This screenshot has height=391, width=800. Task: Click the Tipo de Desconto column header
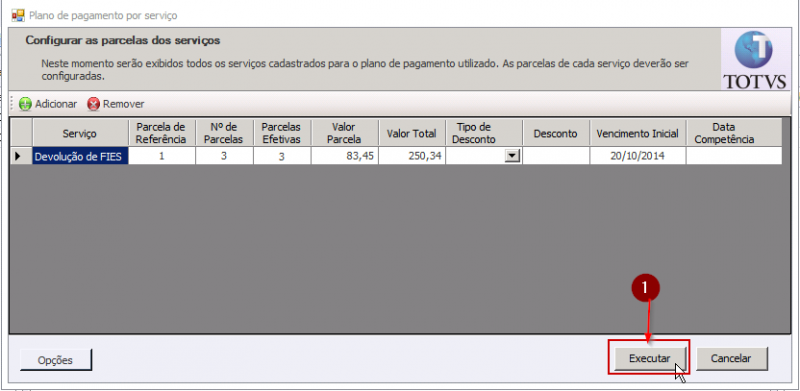(x=484, y=133)
